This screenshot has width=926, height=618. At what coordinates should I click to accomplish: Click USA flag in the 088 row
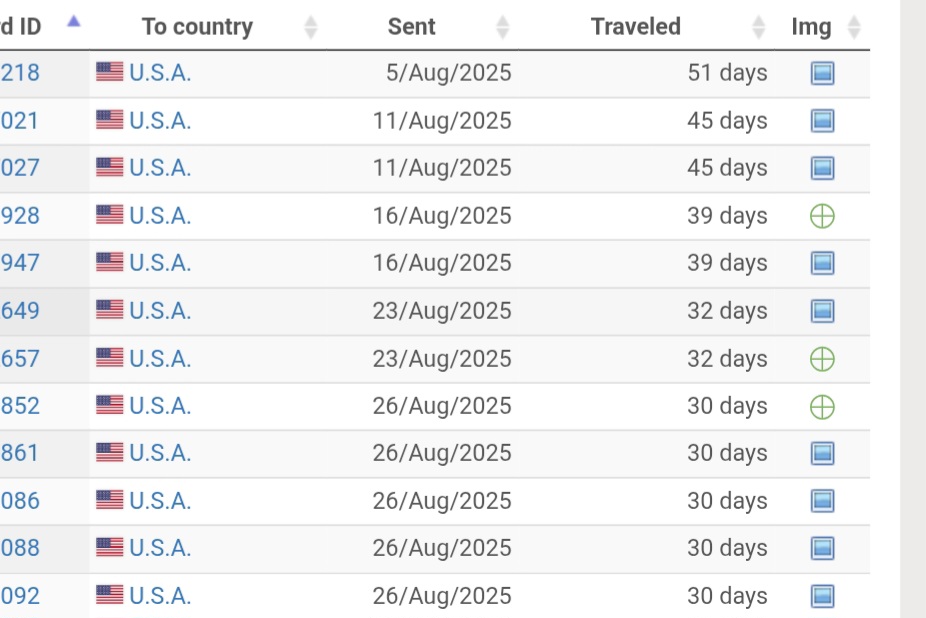pos(110,548)
